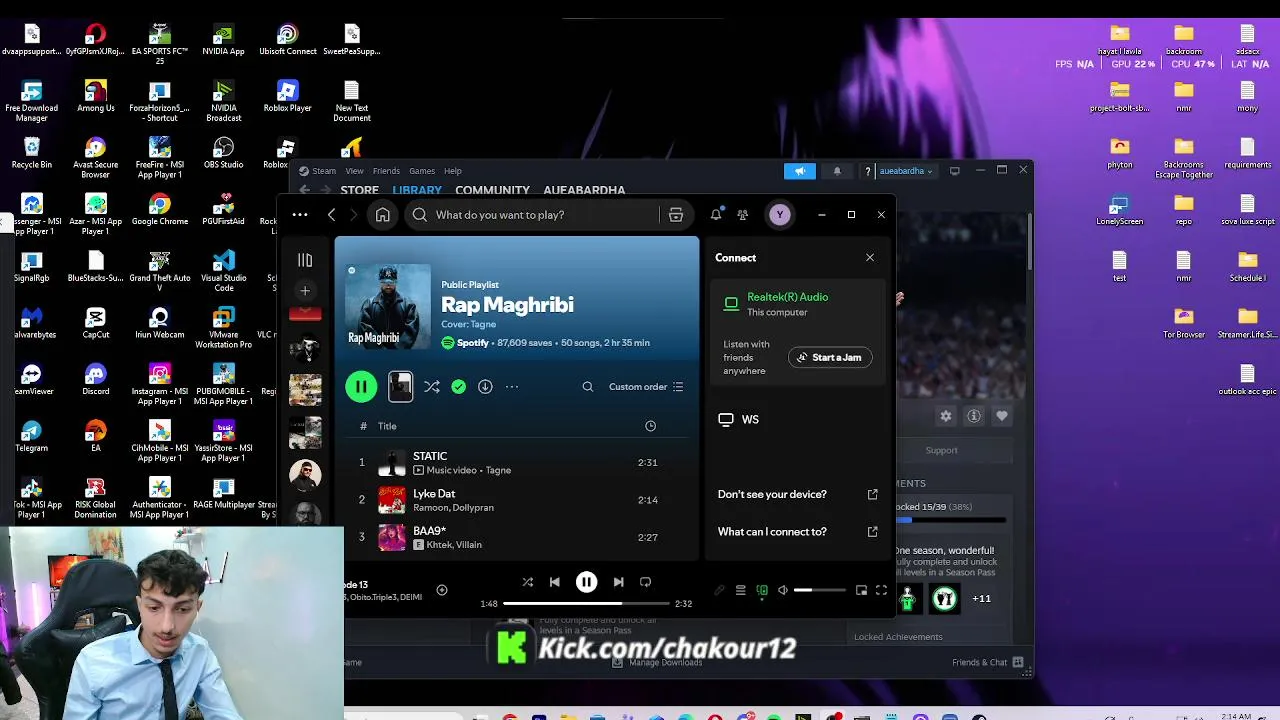
Task: Toggle the saved-to-library green checkmark
Action: click(x=458, y=386)
